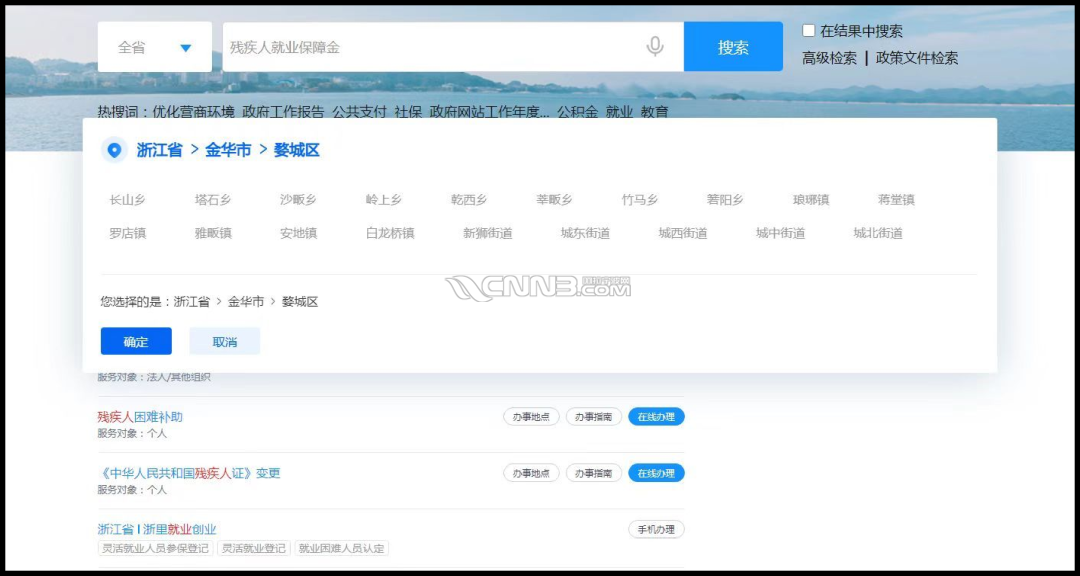Select 浙江省 in the location breadcrumb

160,150
